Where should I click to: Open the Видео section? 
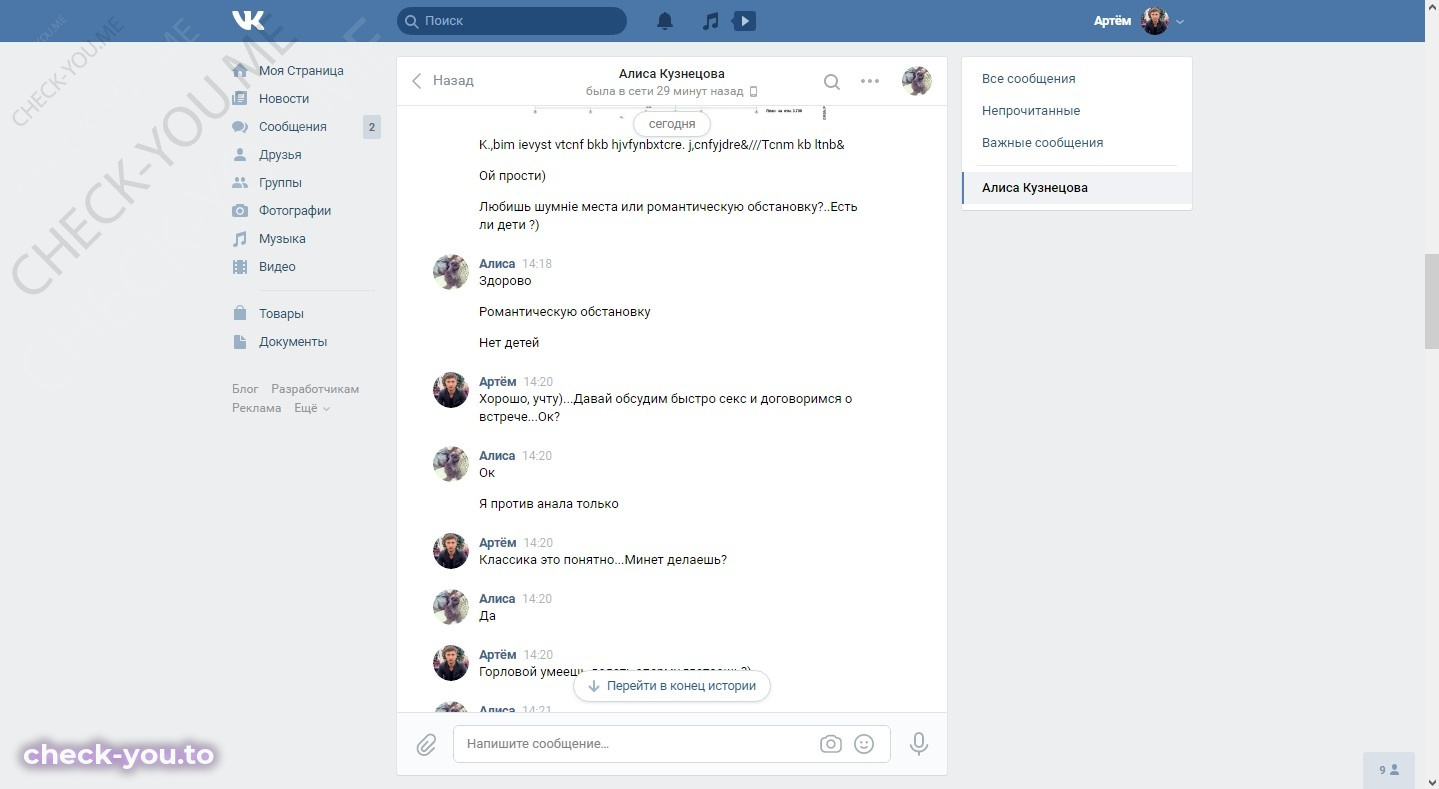pyautogui.click(x=277, y=267)
